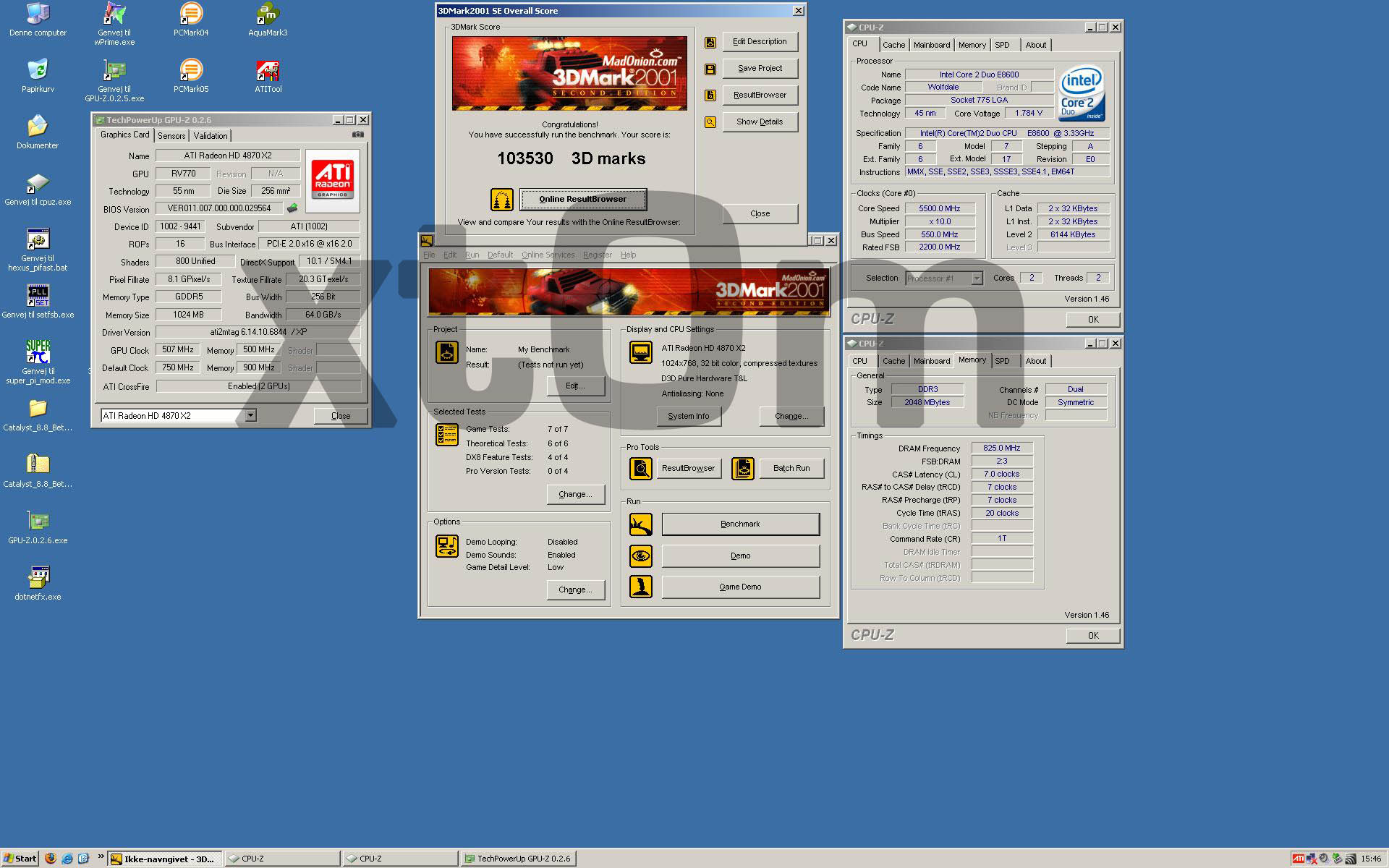
Task: Click the Core Speed 5500.0 MHz value
Action: [x=939, y=208]
